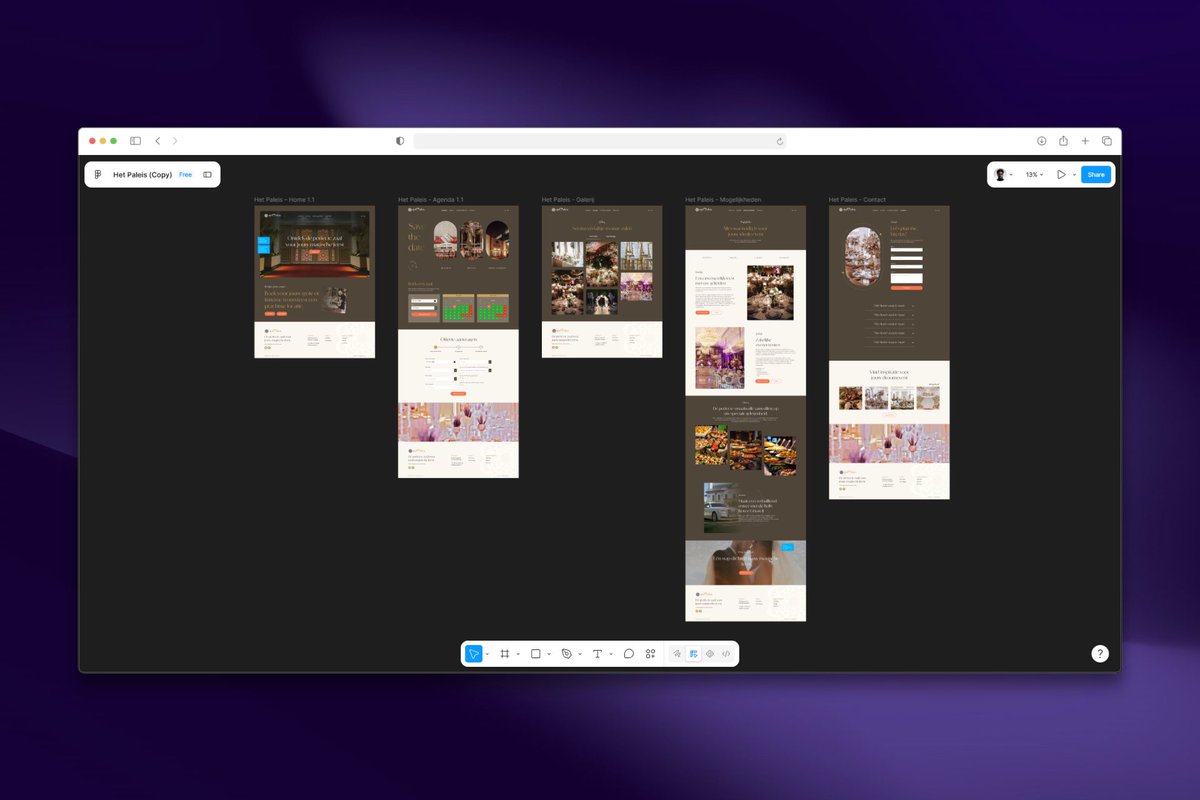Image resolution: width=1200 pixels, height=800 pixels.
Task: Select the Mogelijkheden frame thumbnail
Action: pos(745,413)
